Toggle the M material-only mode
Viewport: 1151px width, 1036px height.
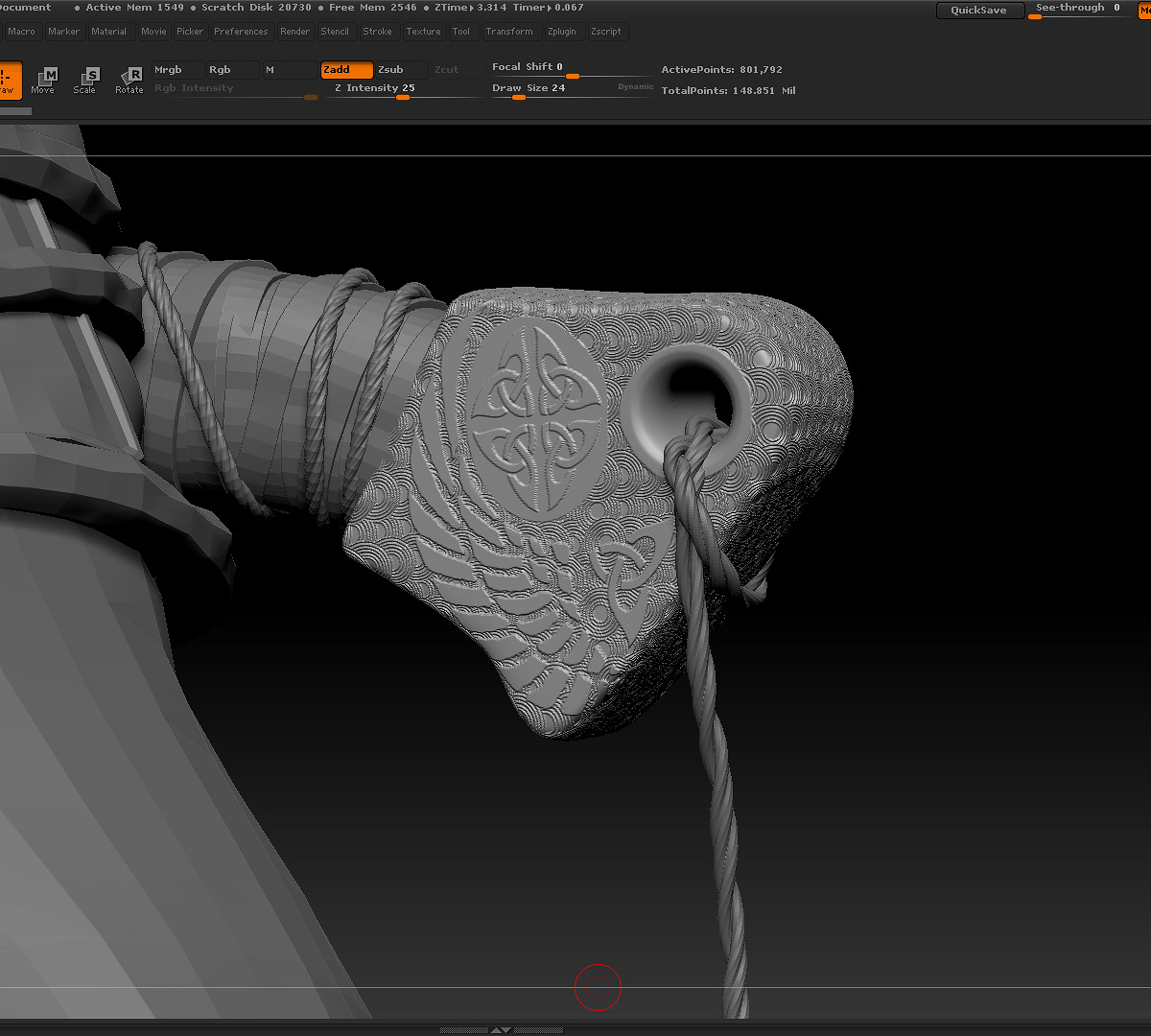click(290, 70)
